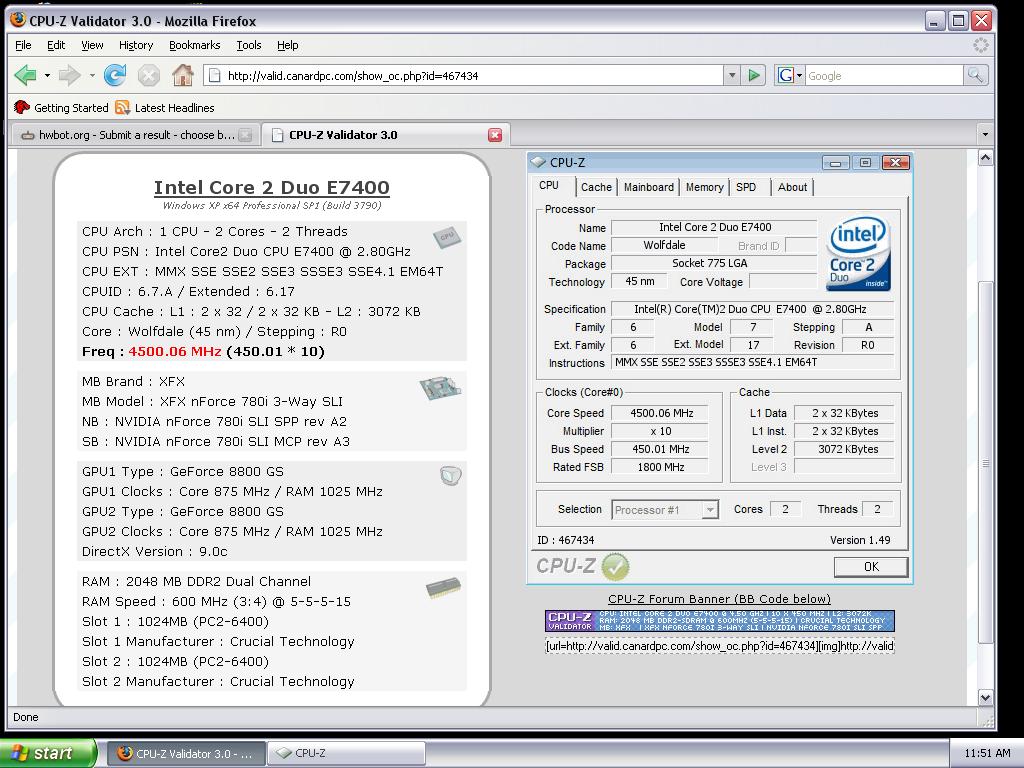Click the ID : 467434 text
The height and width of the screenshot is (768, 1024).
(x=566, y=540)
